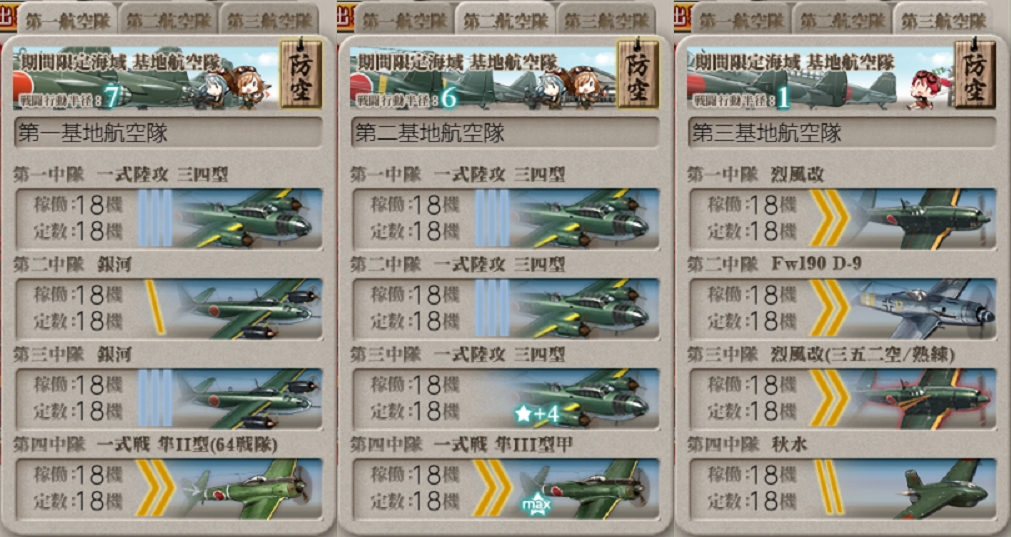Click the blue proficiency bars on 第三中隊 銀河
1011x537 pixels.
pyautogui.click(x=155, y=398)
